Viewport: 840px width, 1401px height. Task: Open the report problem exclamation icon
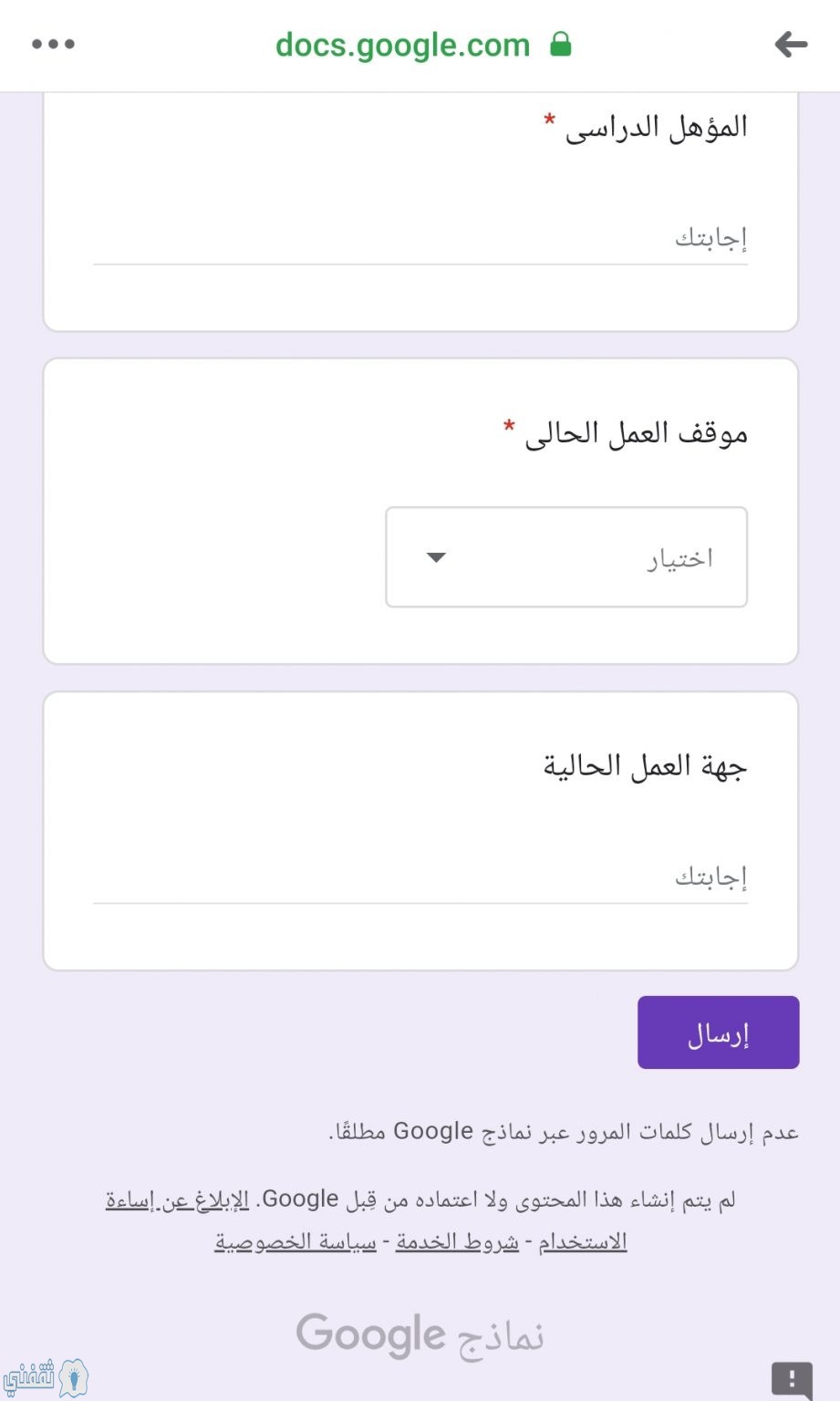click(792, 1379)
